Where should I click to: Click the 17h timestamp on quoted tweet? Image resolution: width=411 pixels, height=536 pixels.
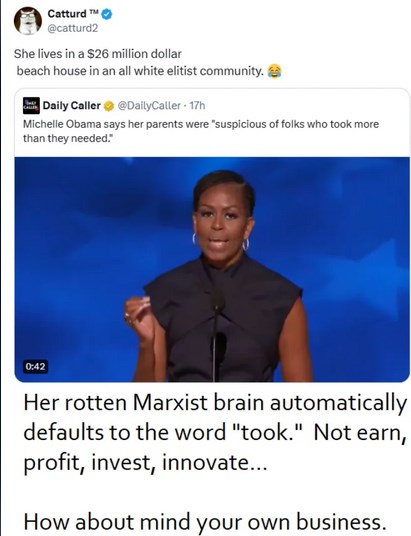[x=197, y=106]
